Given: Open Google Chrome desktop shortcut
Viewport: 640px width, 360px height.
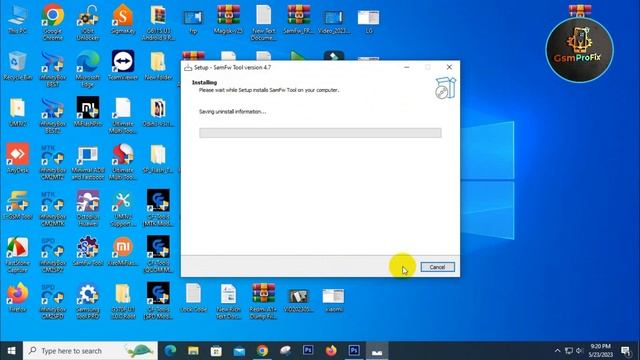Looking at the screenshot, I should (x=53, y=22).
